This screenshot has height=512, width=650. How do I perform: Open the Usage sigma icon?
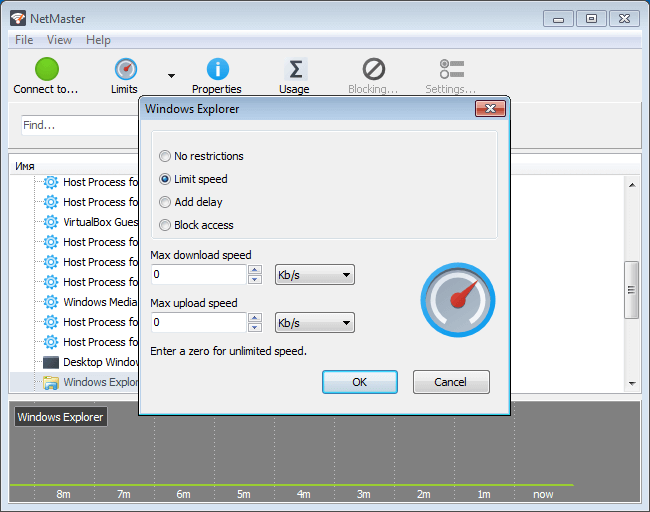pos(296,69)
